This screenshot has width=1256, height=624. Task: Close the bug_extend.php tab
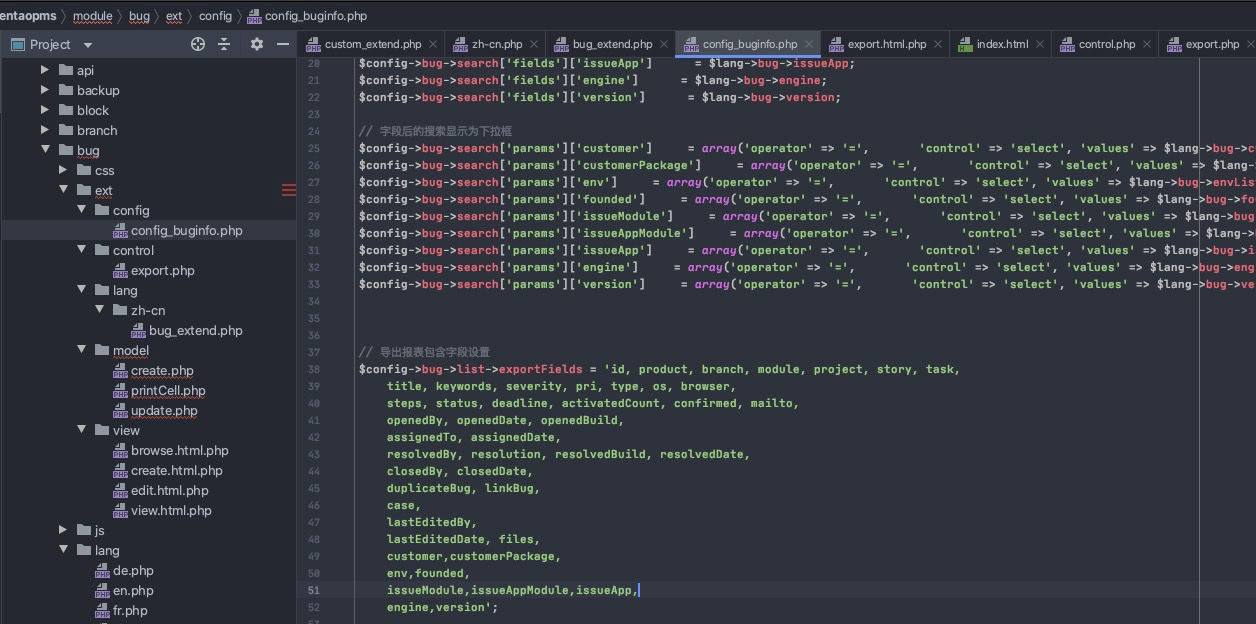[x=664, y=44]
